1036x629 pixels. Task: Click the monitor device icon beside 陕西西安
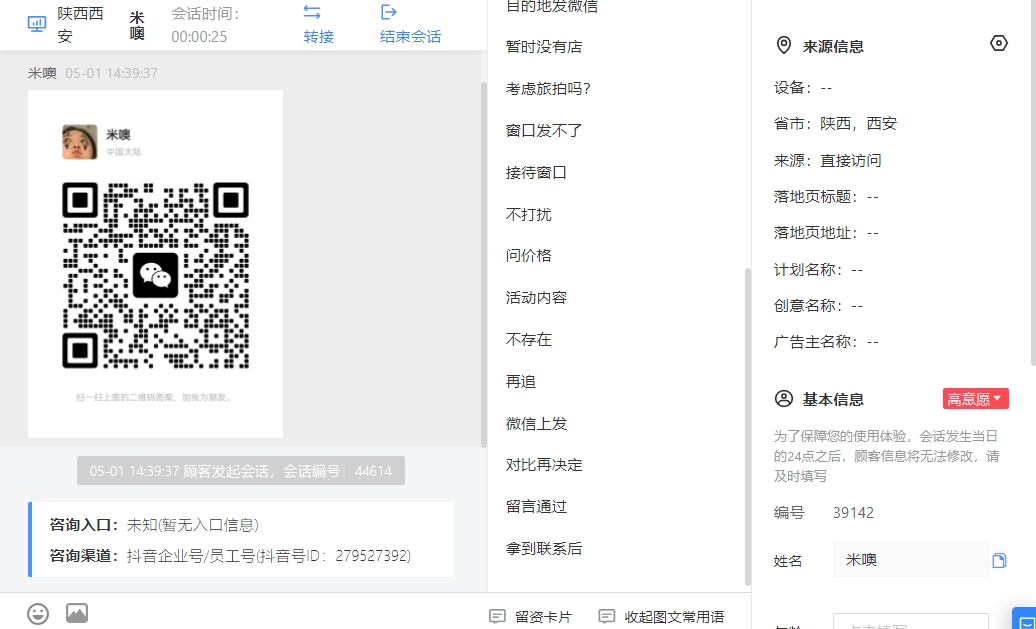click(37, 24)
